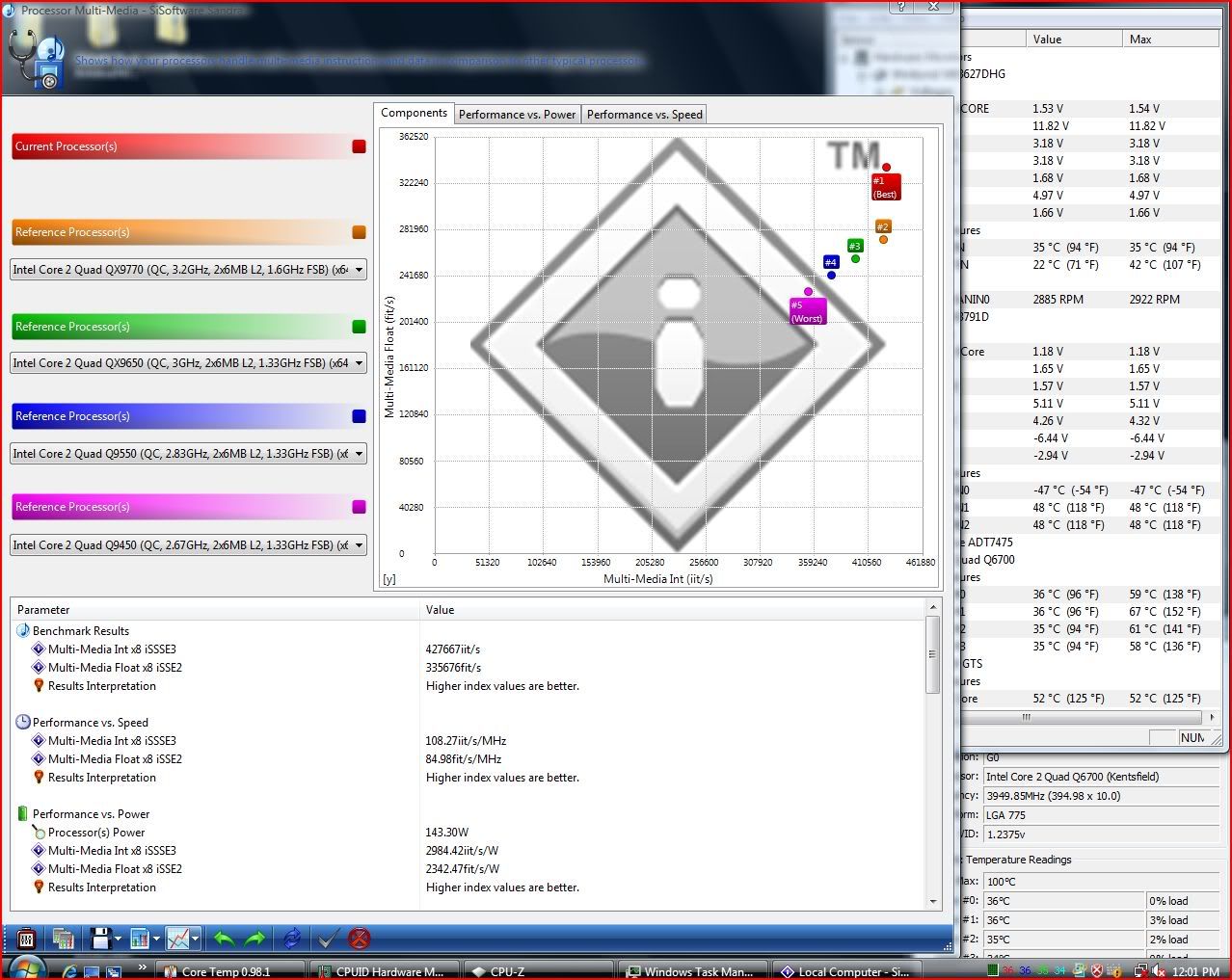Image resolution: width=1232 pixels, height=980 pixels.
Task: Toggle the green Reference Processor square
Action: [x=359, y=327]
